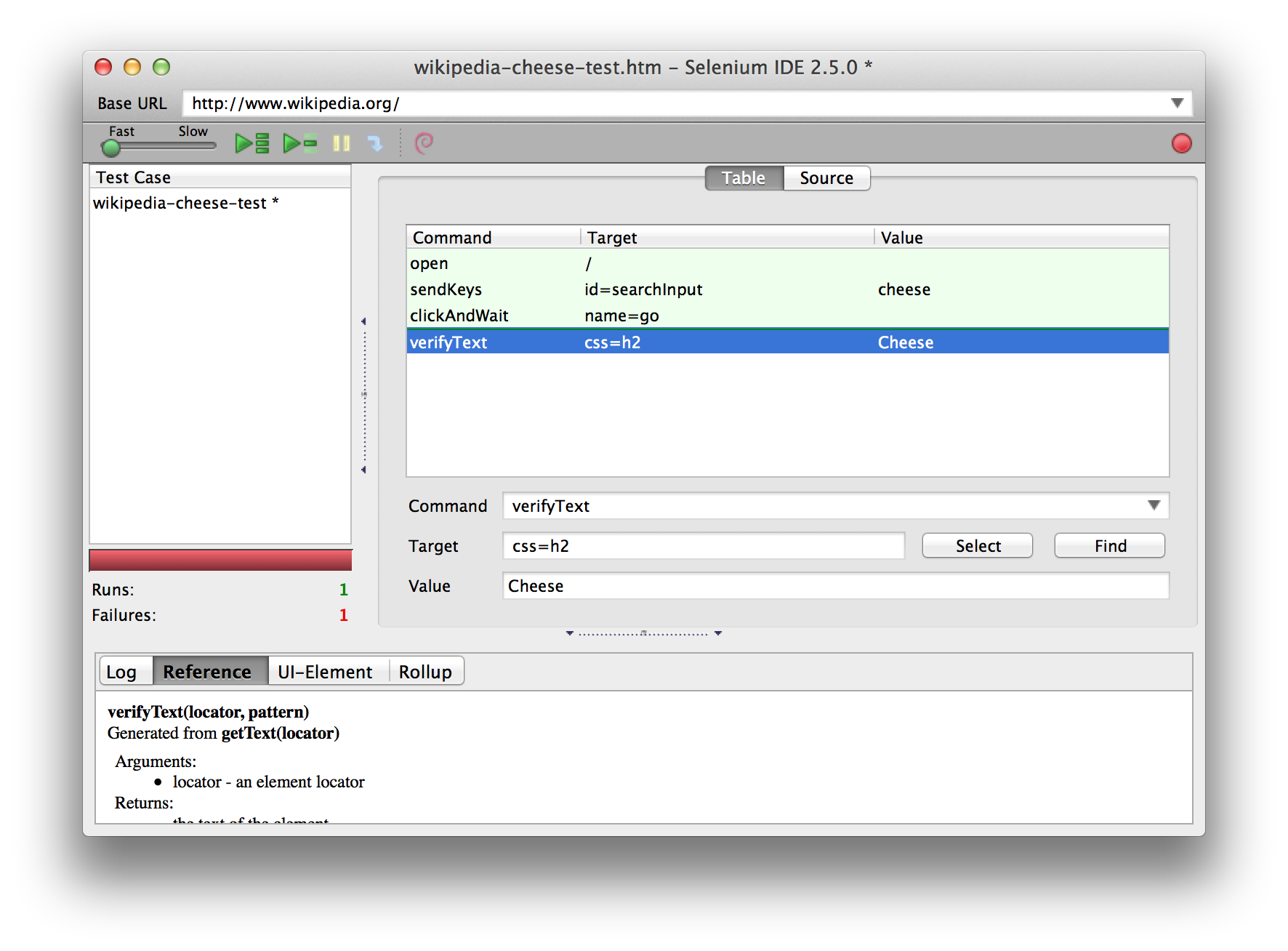Screen dimensions: 1288x951
Task: Step through next command
Action: pyautogui.click(x=375, y=143)
